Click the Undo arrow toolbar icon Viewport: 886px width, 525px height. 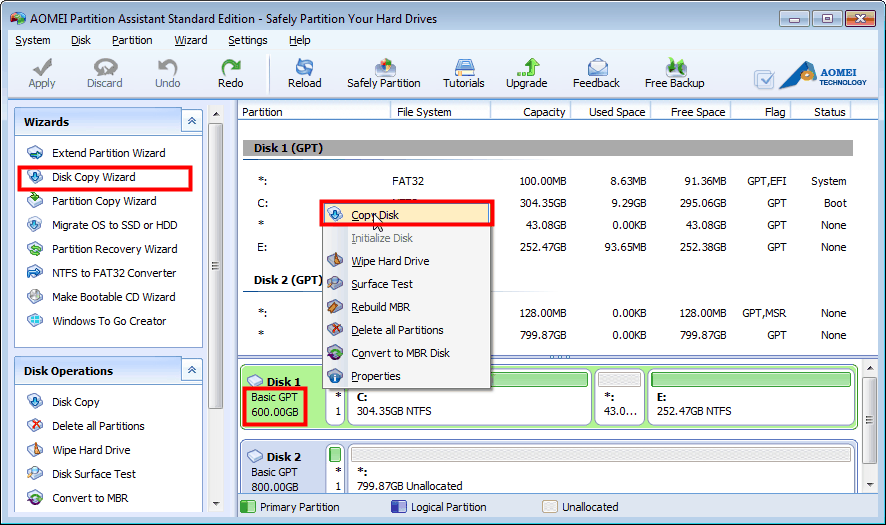[x=167, y=68]
